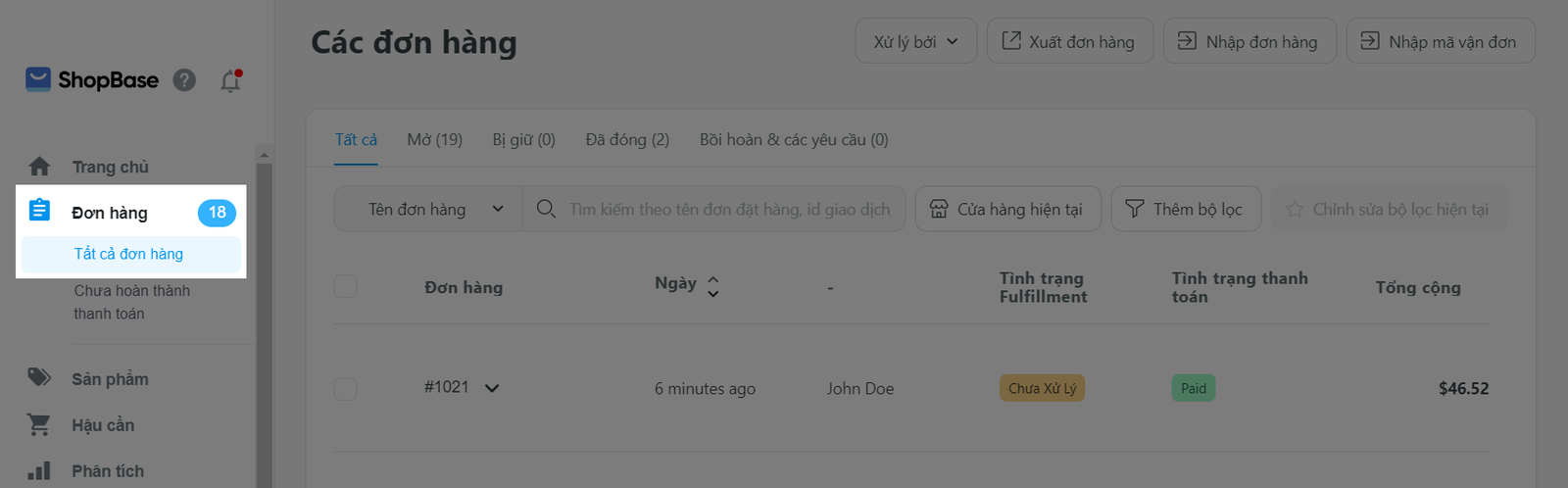Select checkbox for order #1021
This screenshot has height=488, width=1568.
click(x=345, y=388)
